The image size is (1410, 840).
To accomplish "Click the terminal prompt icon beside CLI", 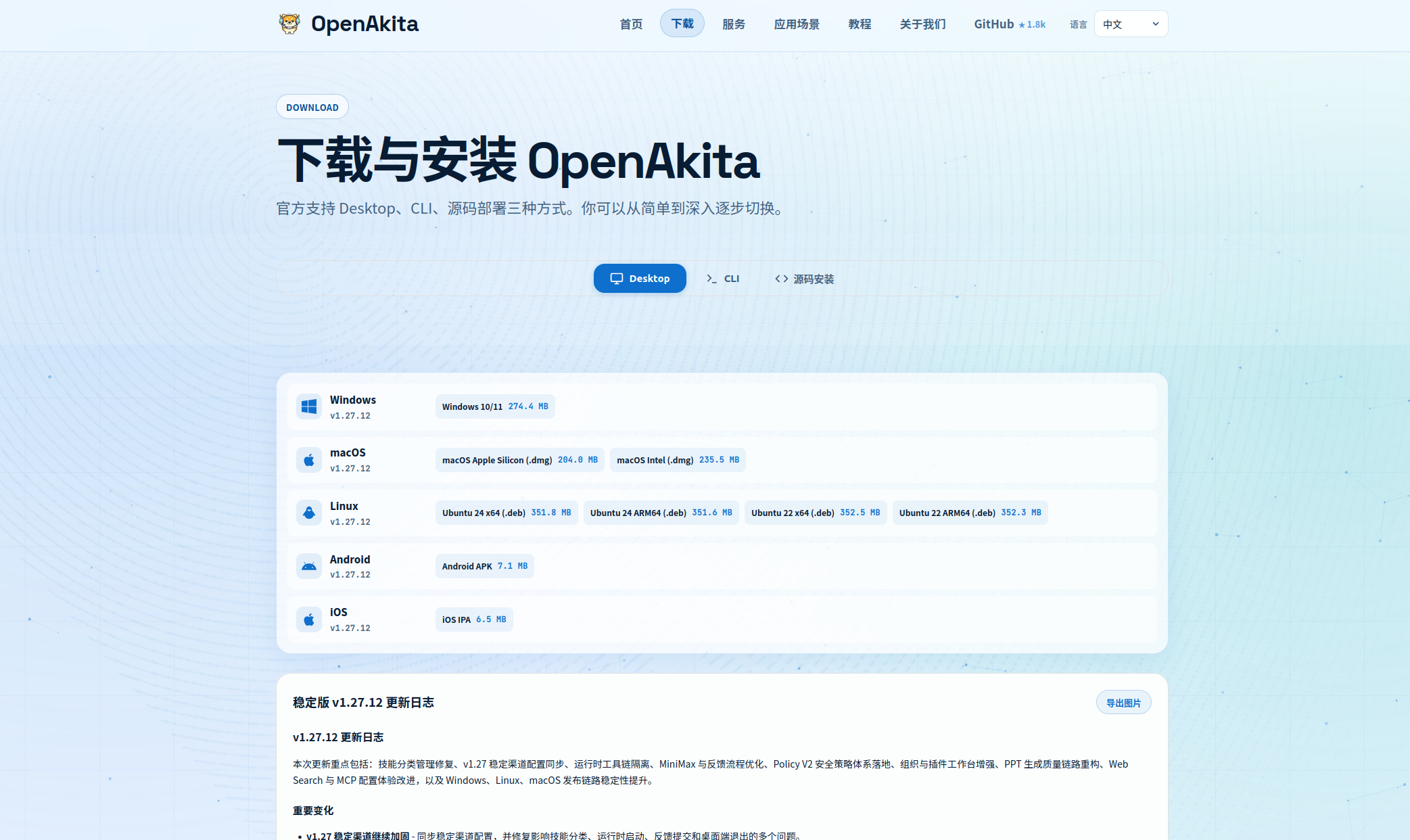I will [x=711, y=279].
